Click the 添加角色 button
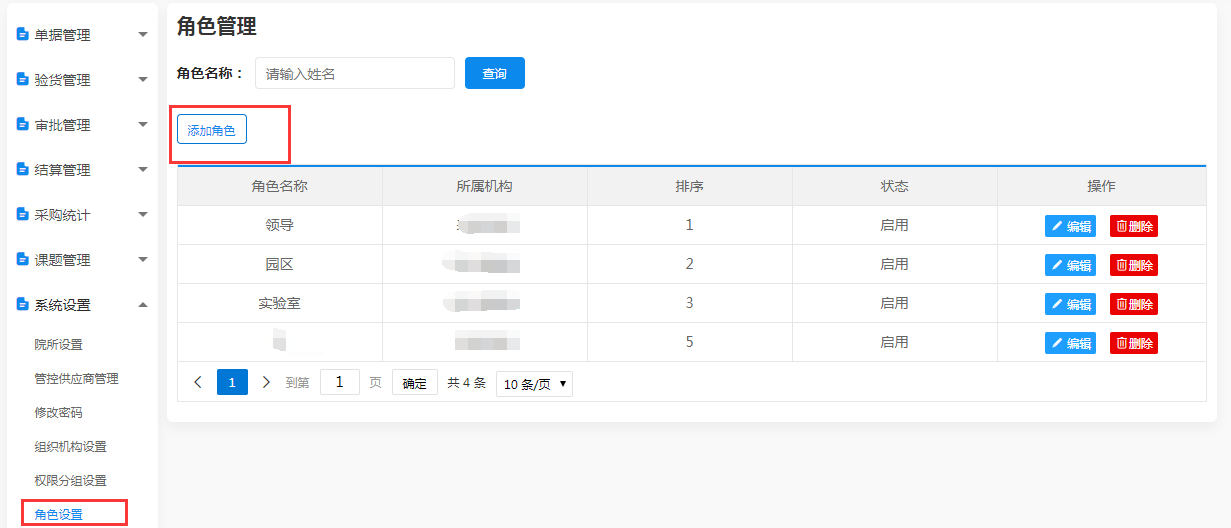 tap(211, 130)
